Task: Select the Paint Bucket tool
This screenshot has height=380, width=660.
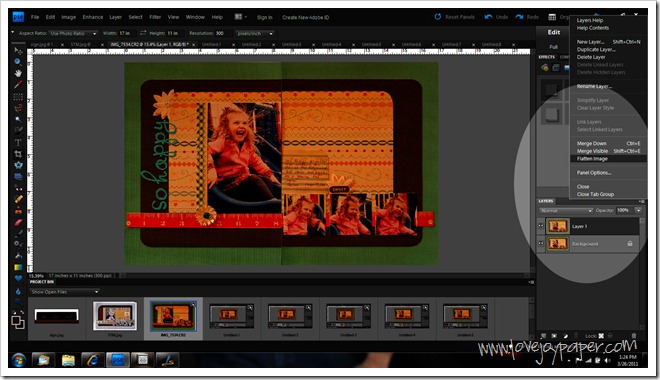Action: pyautogui.click(x=18, y=255)
